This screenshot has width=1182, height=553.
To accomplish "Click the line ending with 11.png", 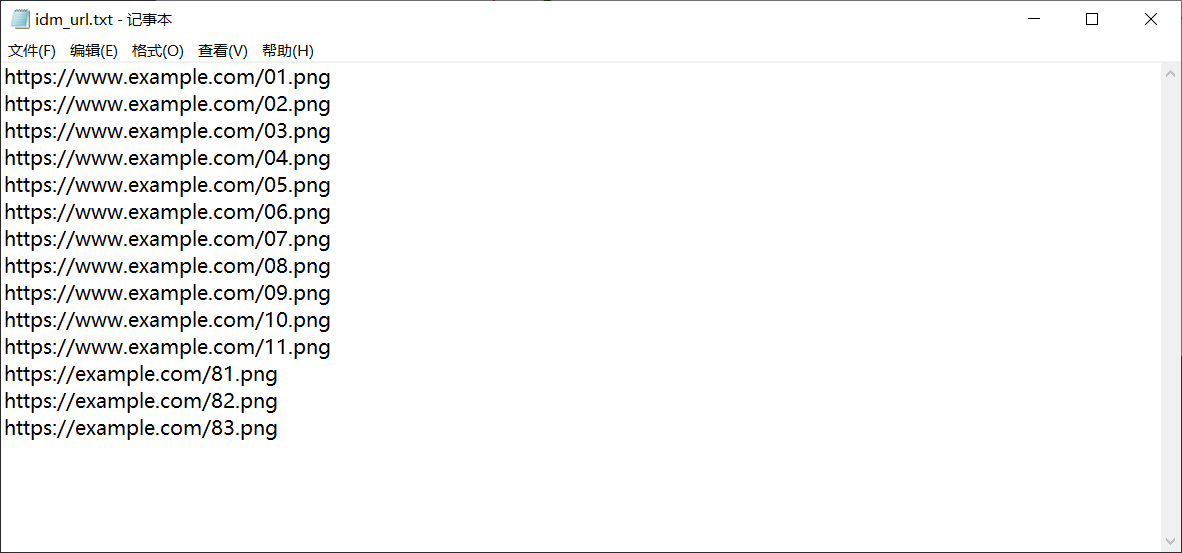I will [x=167, y=347].
